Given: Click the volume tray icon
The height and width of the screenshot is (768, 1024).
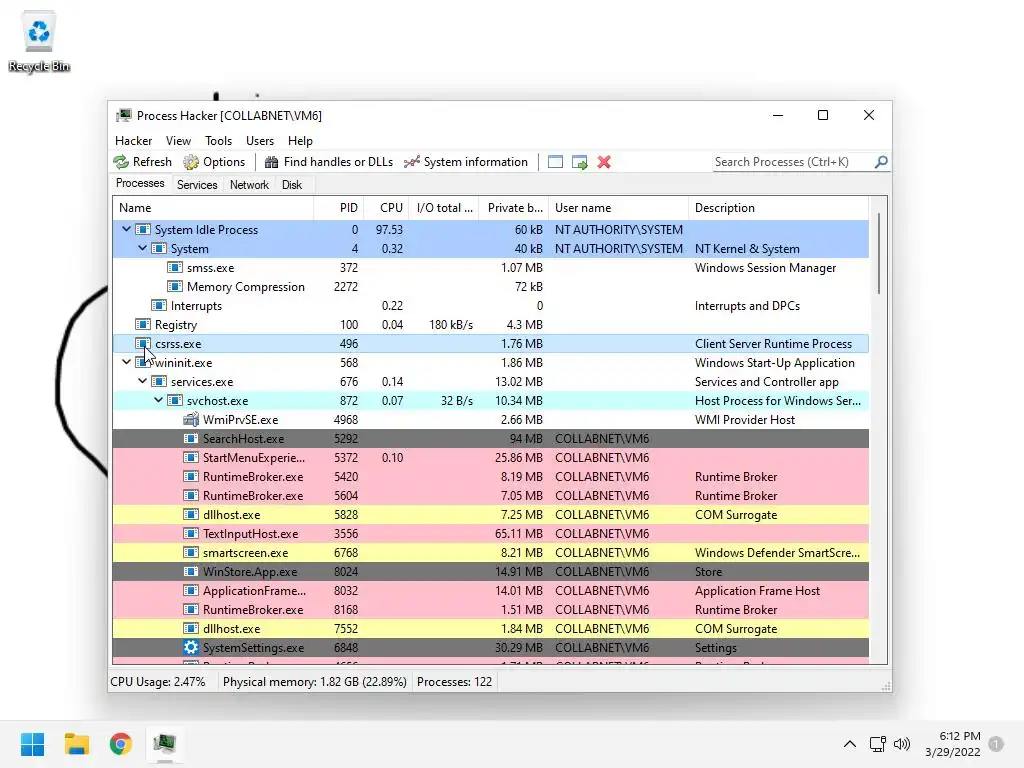Looking at the screenshot, I should (x=902, y=744).
